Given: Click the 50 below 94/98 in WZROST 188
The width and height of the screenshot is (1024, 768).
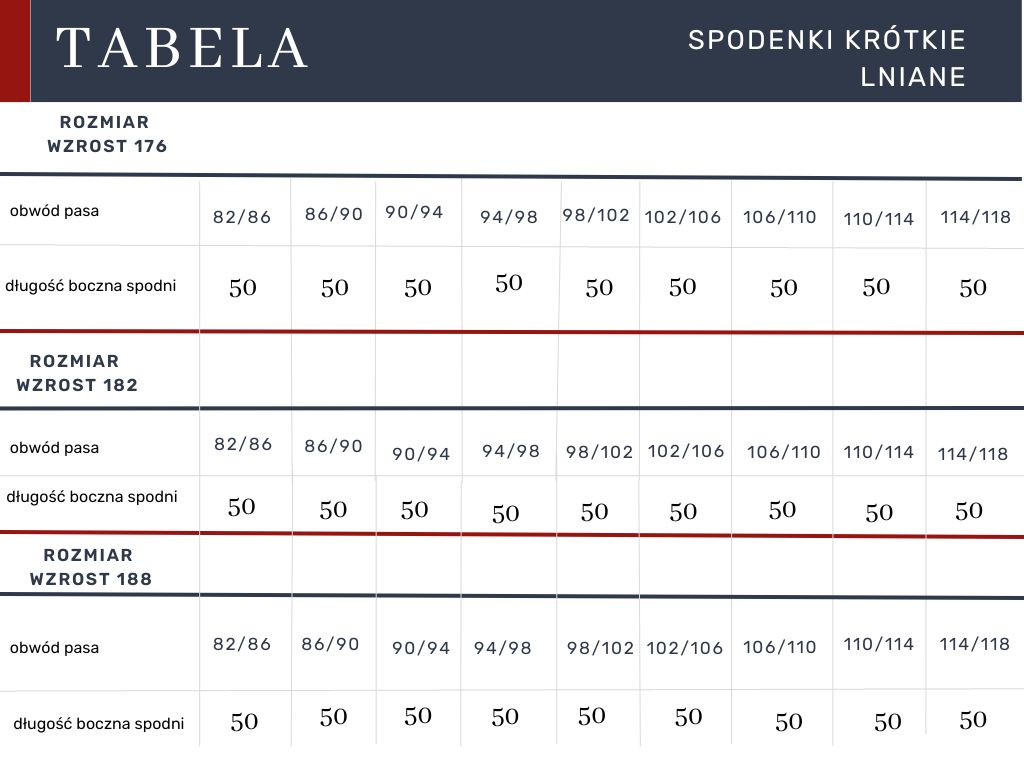Looking at the screenshot, I should coord(505,717).
